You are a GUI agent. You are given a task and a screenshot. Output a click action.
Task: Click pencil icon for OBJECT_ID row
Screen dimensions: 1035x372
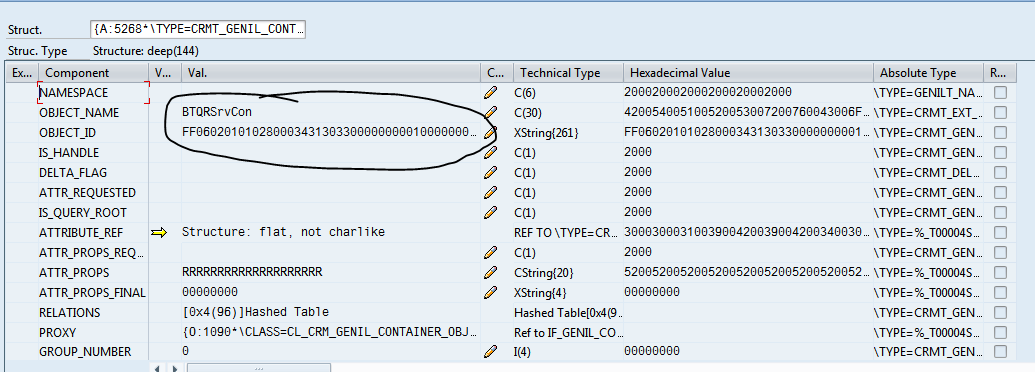[490, 133]
